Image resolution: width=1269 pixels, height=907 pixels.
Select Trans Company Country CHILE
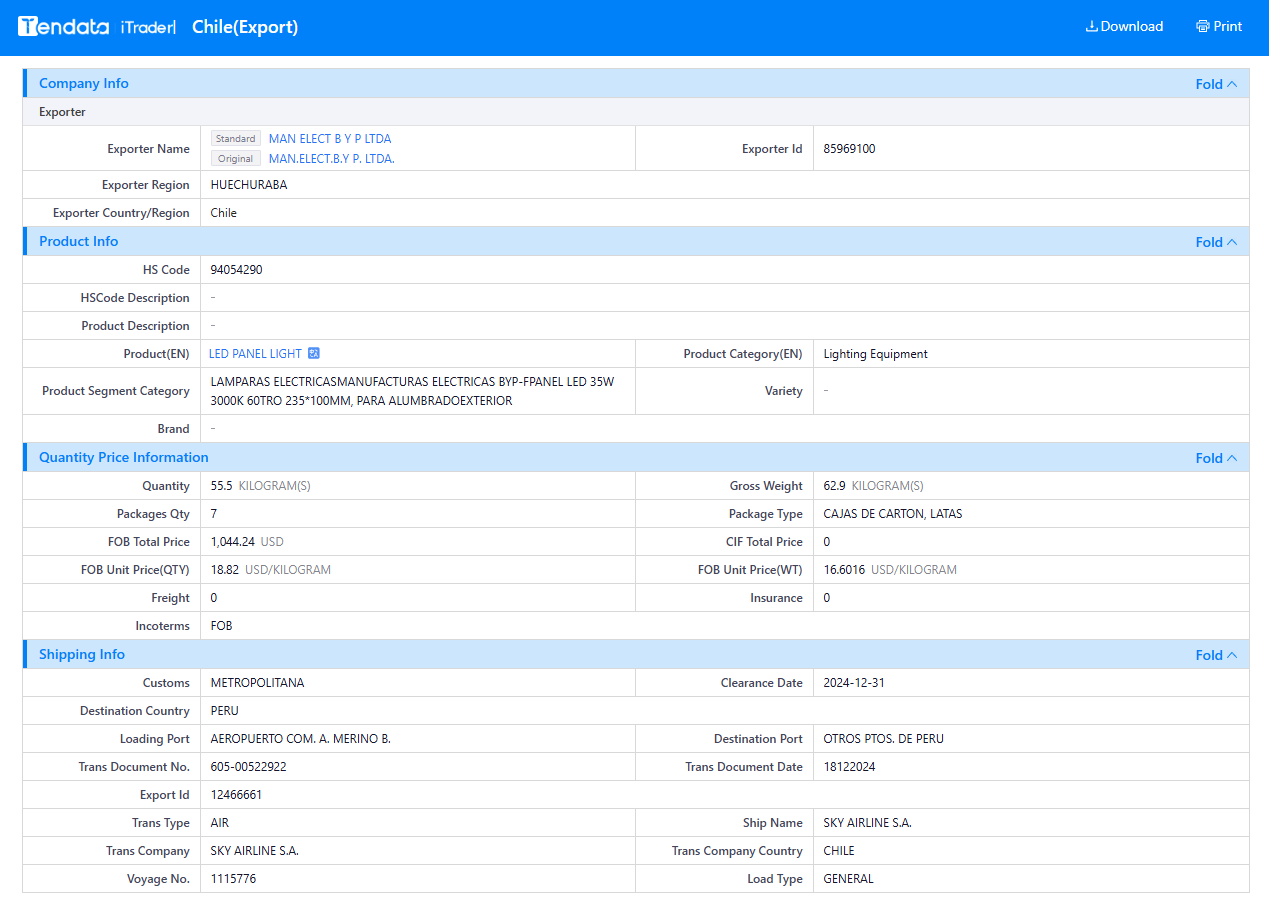839,851
